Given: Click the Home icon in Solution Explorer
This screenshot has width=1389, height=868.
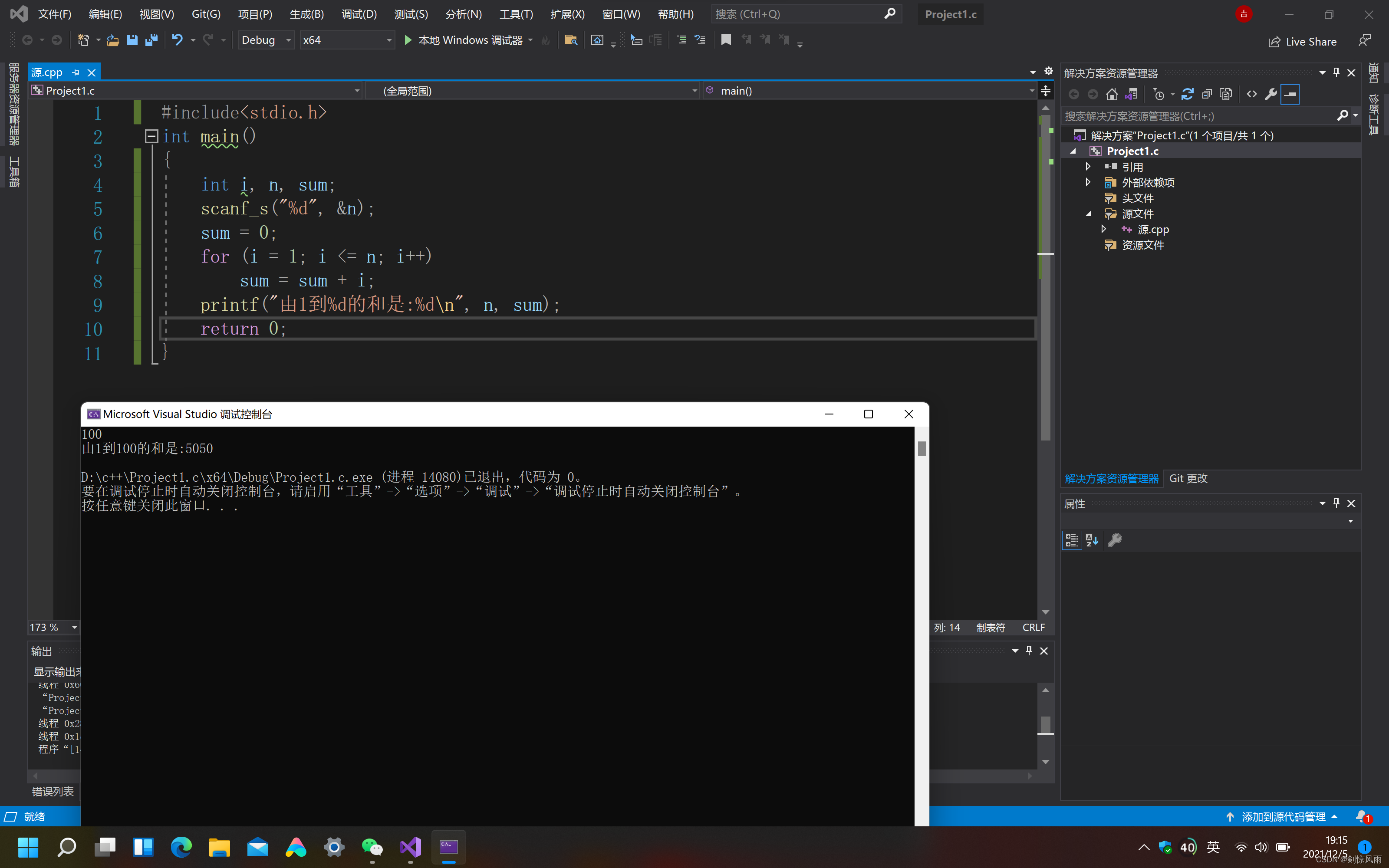Looking at the screenshot, I should 1112,94.
